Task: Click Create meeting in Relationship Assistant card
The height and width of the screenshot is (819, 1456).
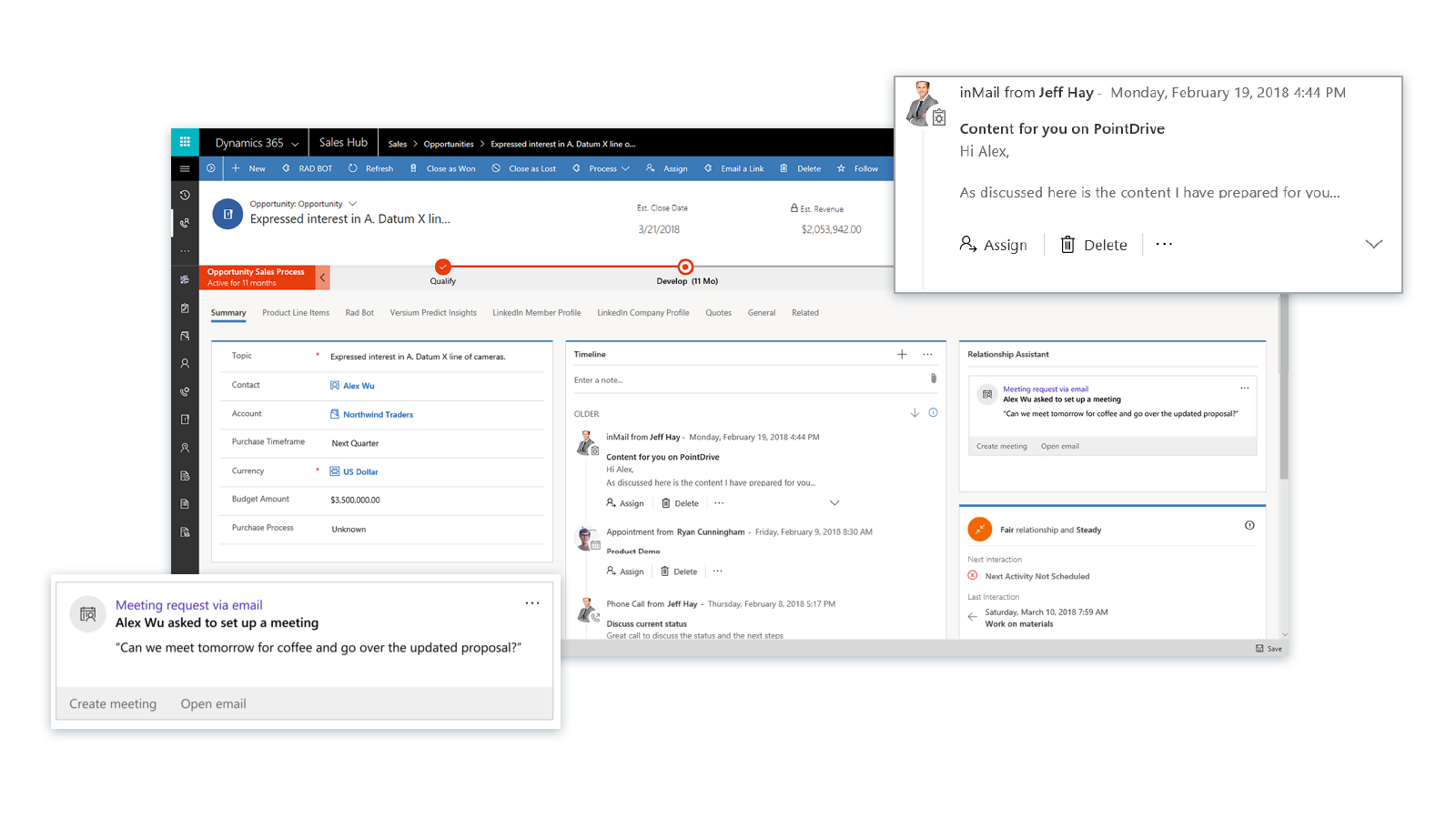Action: pyautogui.click(x=1001, y=446)
